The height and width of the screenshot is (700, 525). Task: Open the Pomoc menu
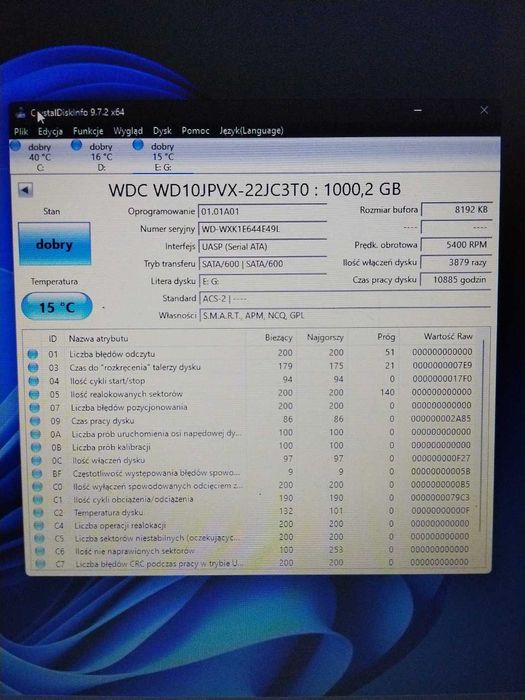coord(195,131)
